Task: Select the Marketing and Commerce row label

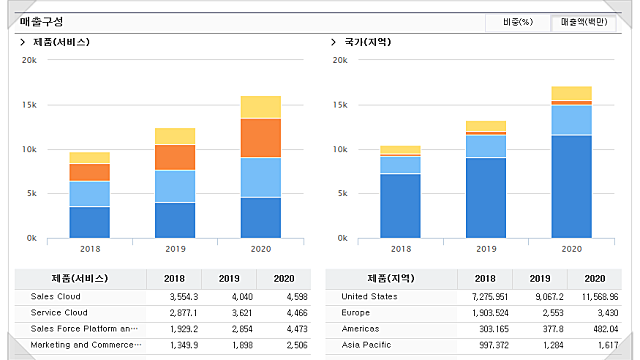Action: click(x=86, y=345)
